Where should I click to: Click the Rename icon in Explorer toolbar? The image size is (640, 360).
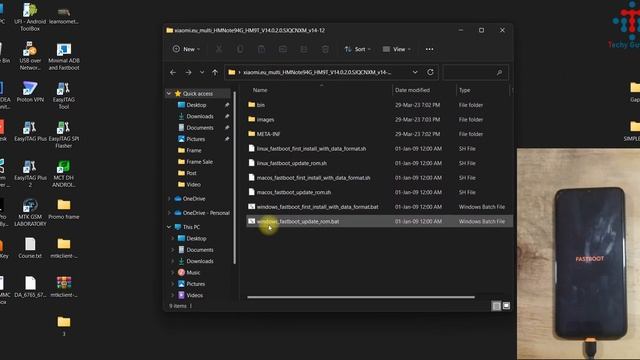click(282, 49)
